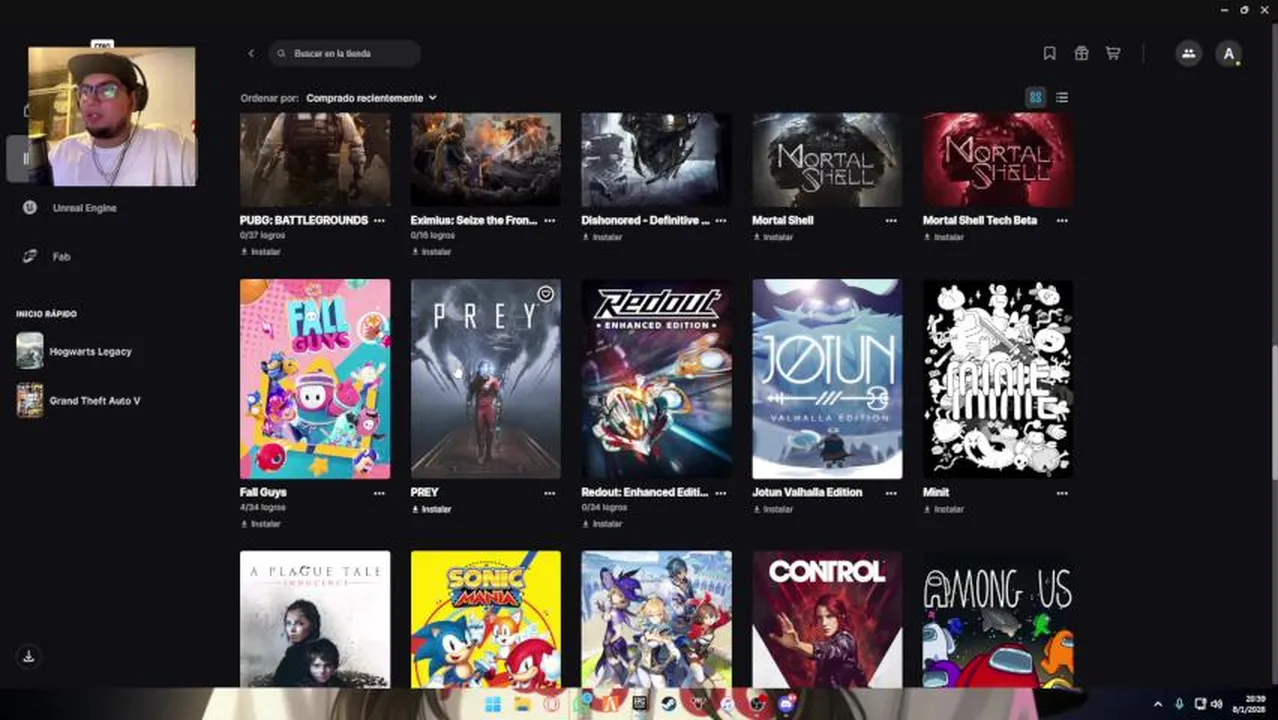Screen dimensions: 1278x720
Task: Open PREY three-dot options menu
Action: click(550, 493)
